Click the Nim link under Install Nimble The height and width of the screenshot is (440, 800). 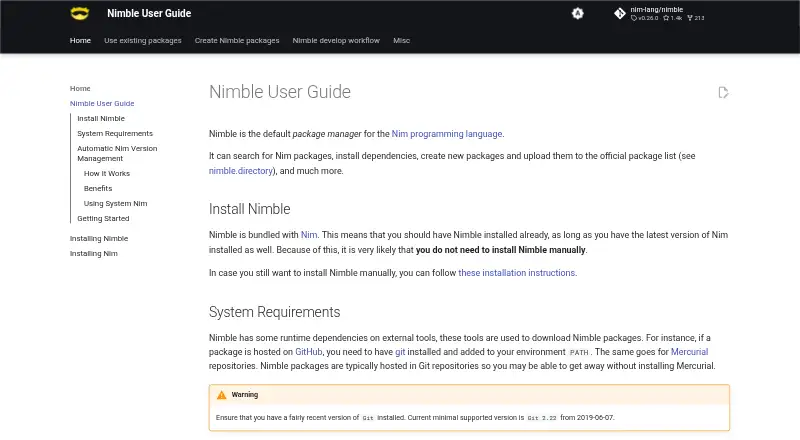tap(309, 235)
